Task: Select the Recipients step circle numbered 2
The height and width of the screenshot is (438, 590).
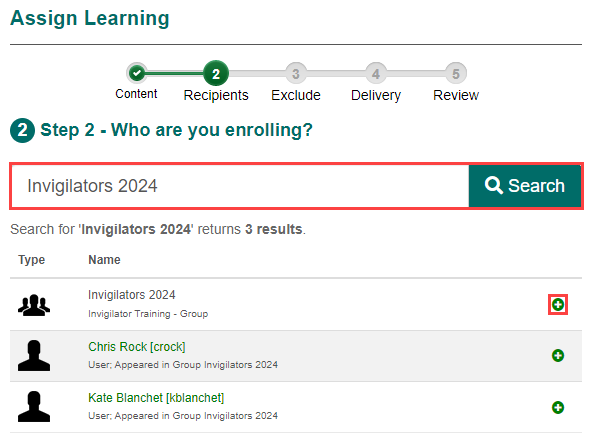Action: click(216, 73)
